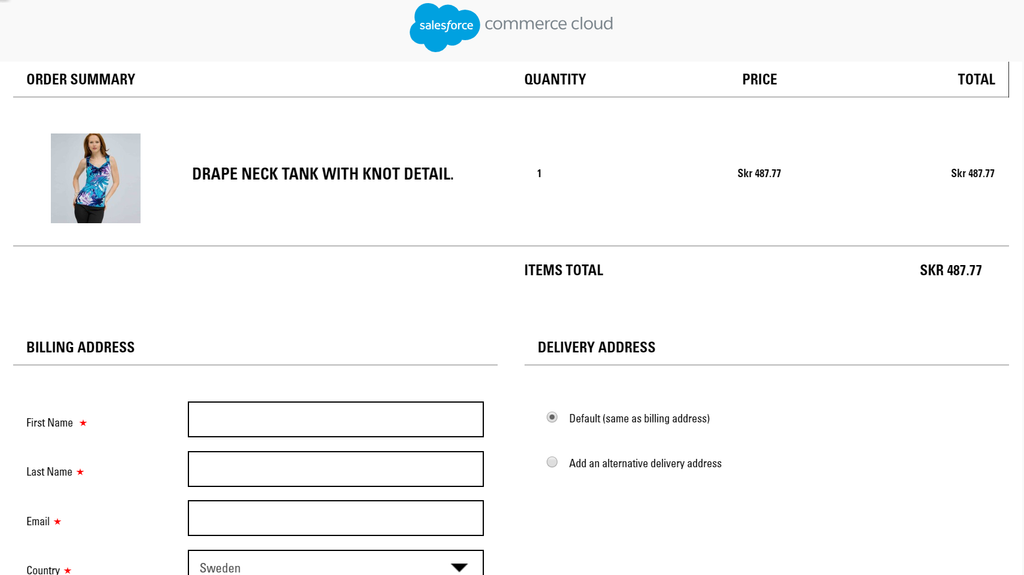The image size is (1024, 575).
Task: Click the Country dropdown black arrow
Action: click(x=459, y=567)
